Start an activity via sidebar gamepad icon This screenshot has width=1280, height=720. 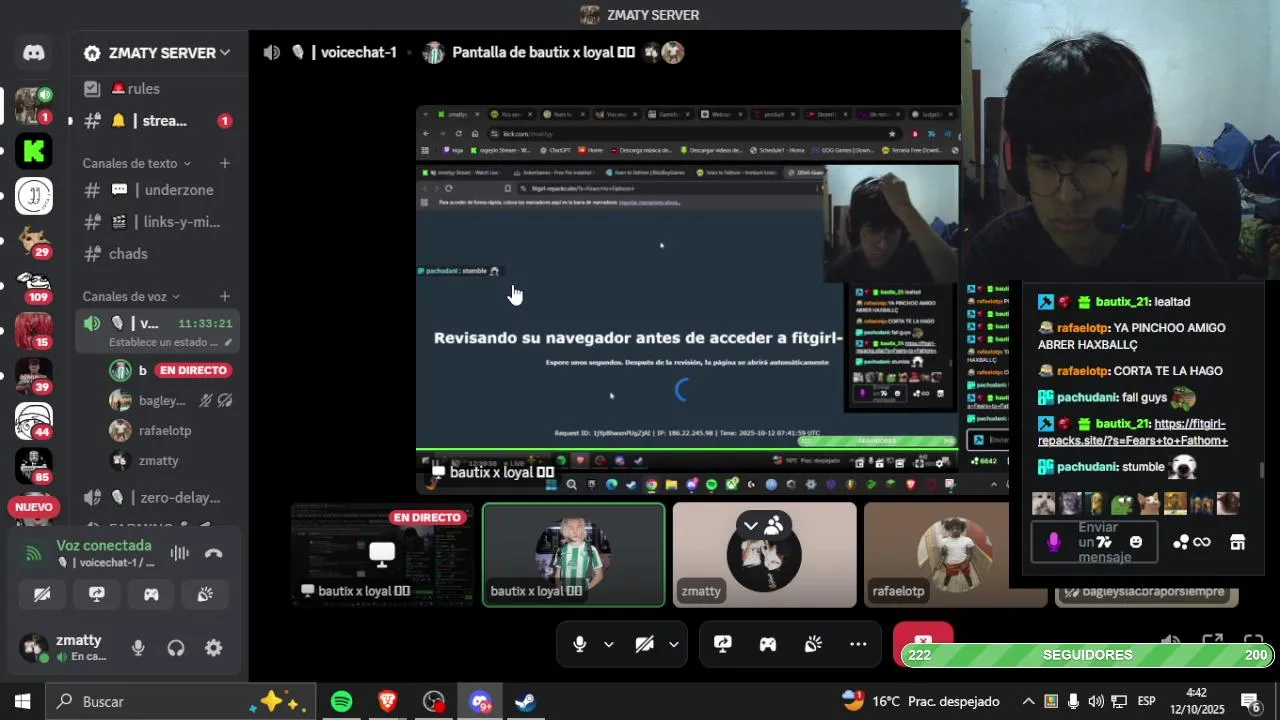pyautogui.click(x=151, y=594)
